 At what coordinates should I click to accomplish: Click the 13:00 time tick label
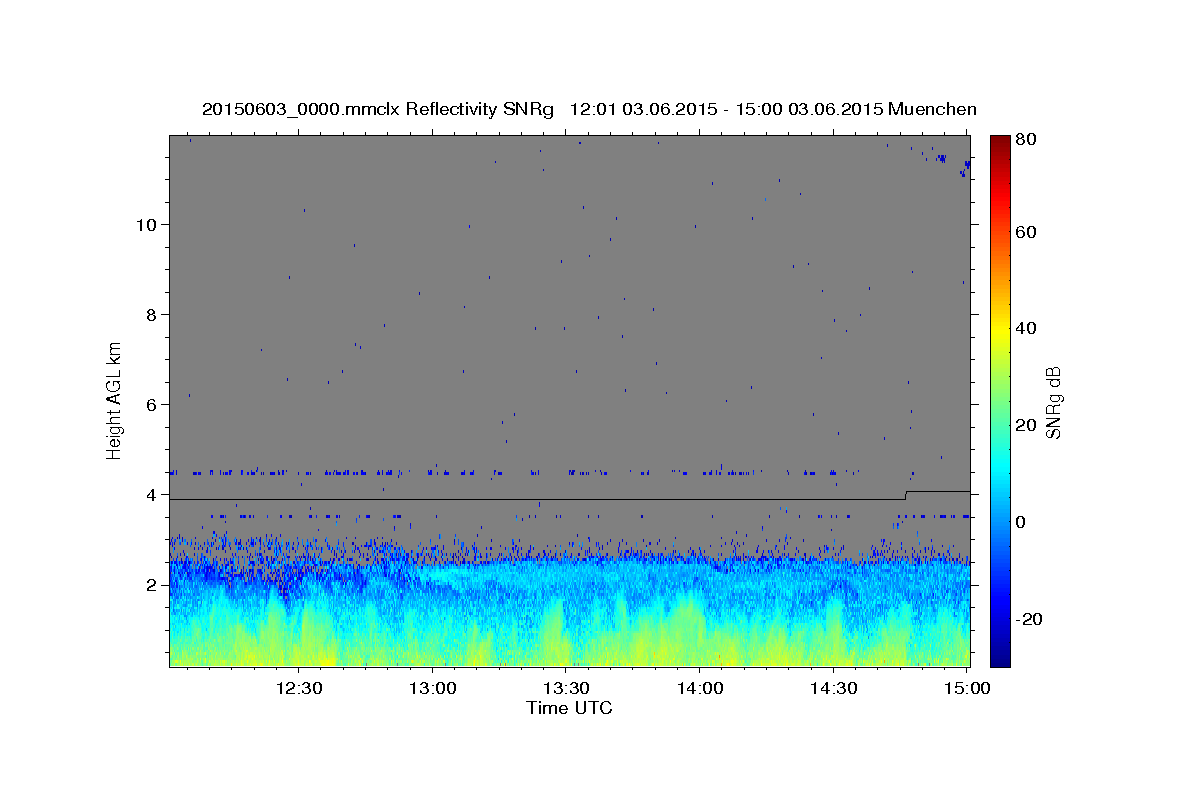pos(434,689)
